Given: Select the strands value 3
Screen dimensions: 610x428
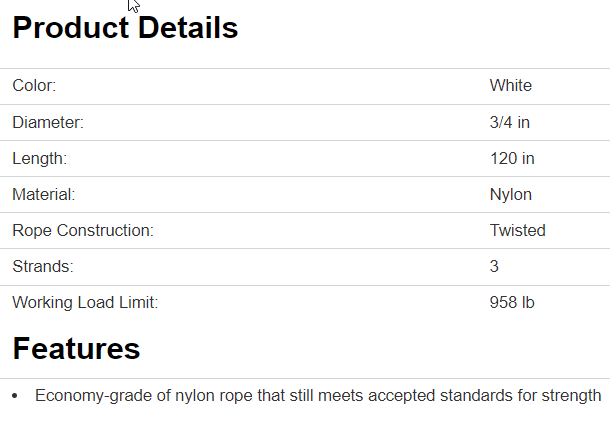Looking at the screenshot, I should 494,266.
